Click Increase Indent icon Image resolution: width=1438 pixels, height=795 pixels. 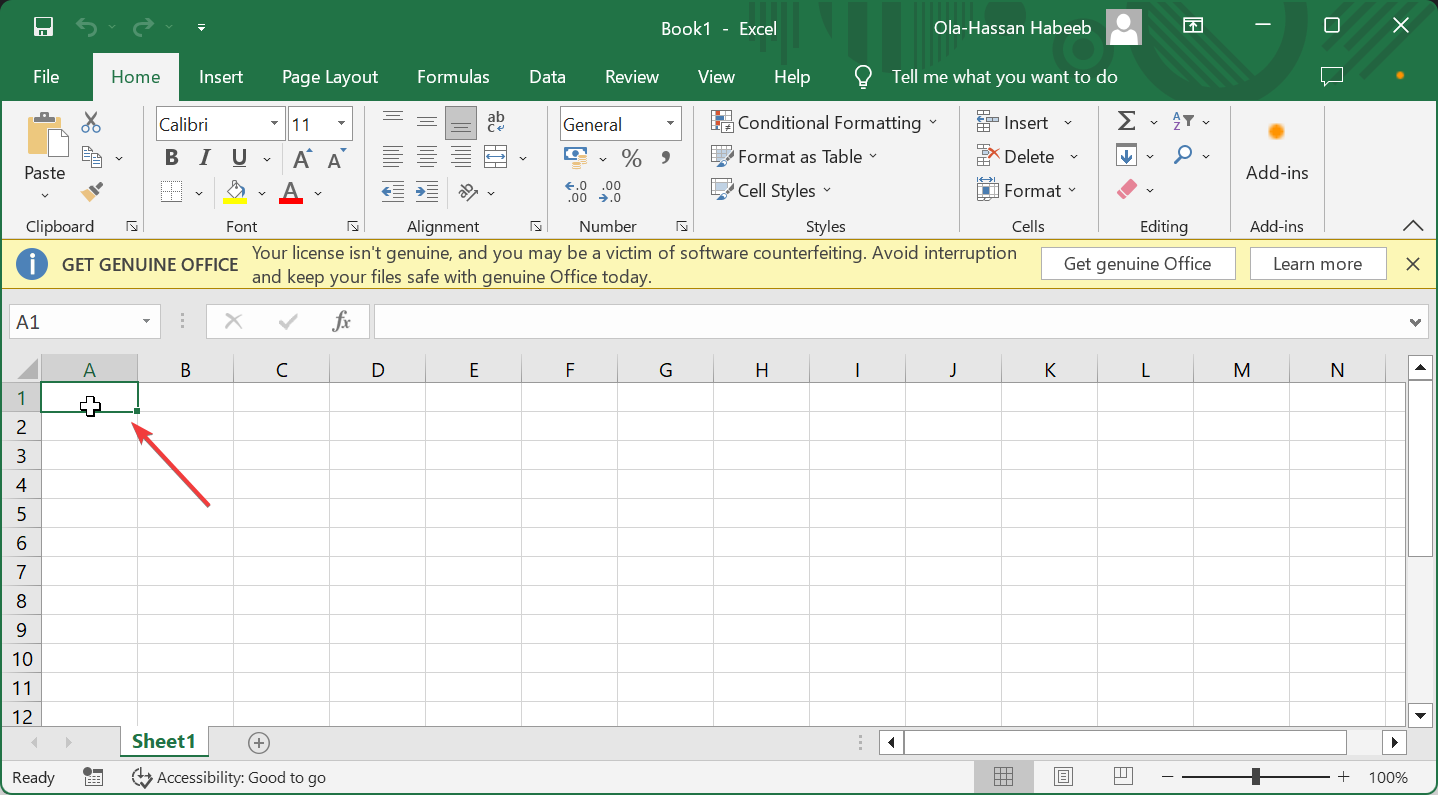(427, 191)
